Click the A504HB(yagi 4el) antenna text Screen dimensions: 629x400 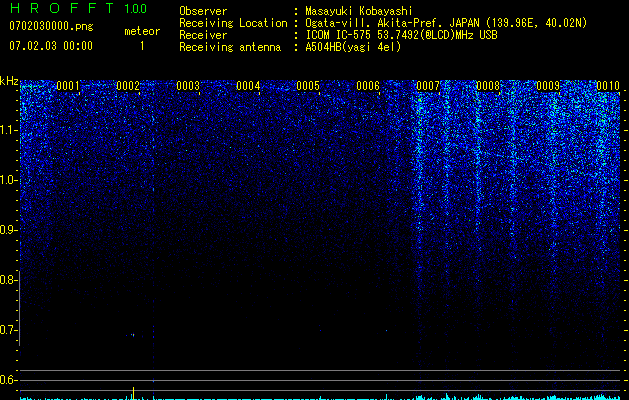pos(353,47)
